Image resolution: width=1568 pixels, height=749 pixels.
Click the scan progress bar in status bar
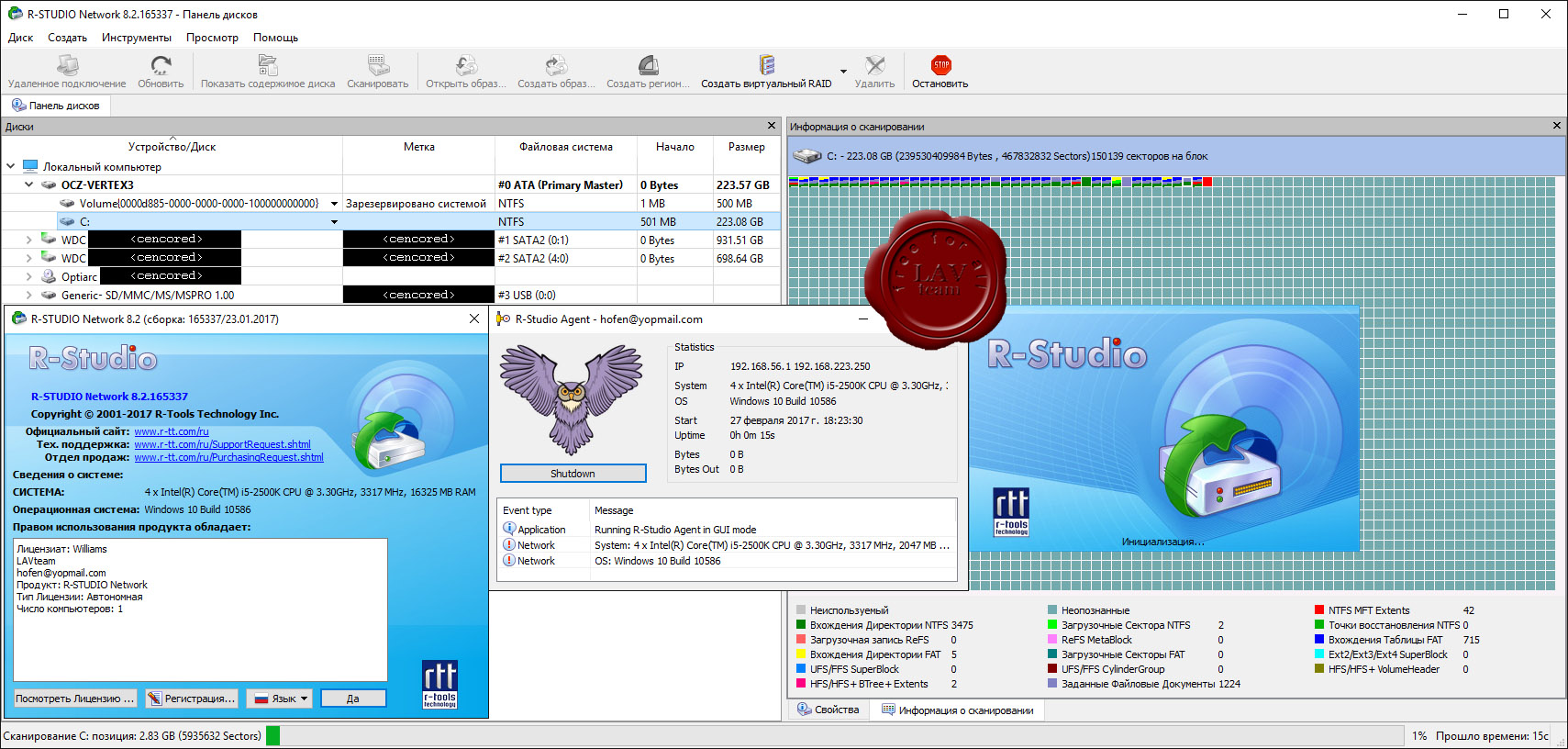(x=833, y=735)
